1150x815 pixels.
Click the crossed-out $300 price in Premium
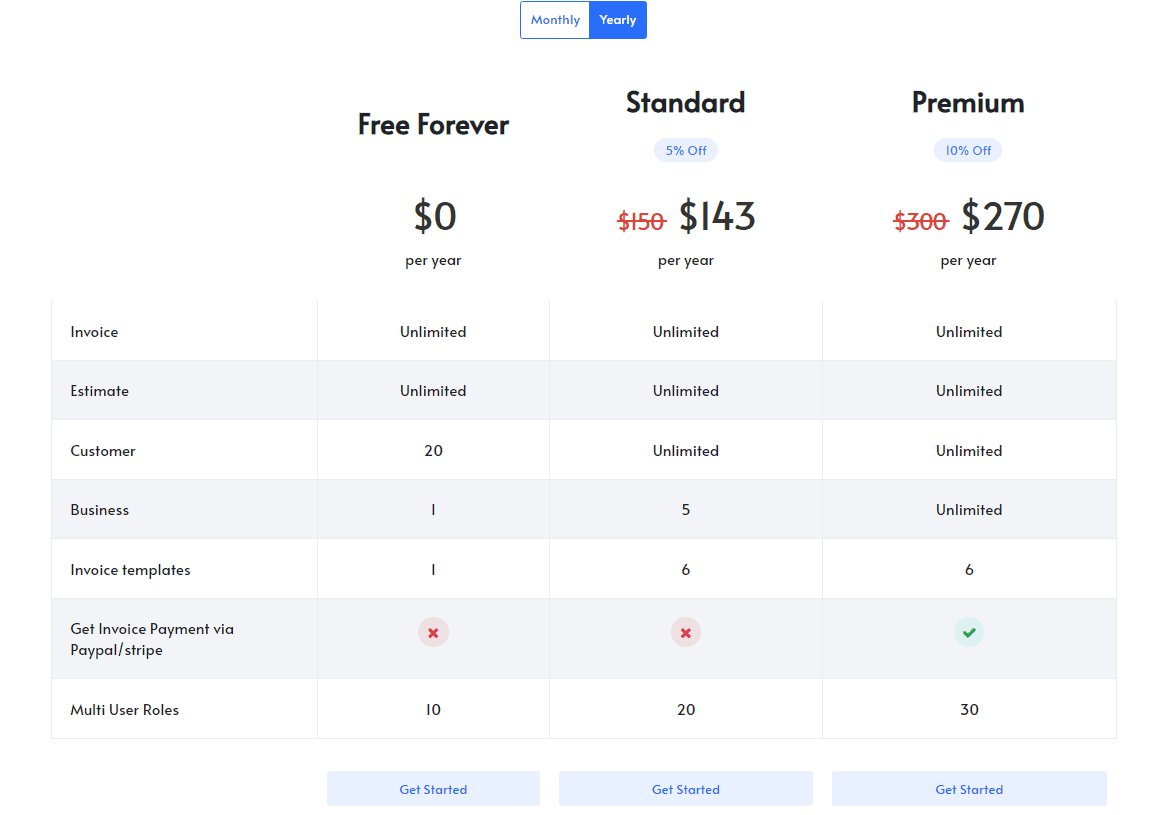pyautogui.click(x=920, y=221)
